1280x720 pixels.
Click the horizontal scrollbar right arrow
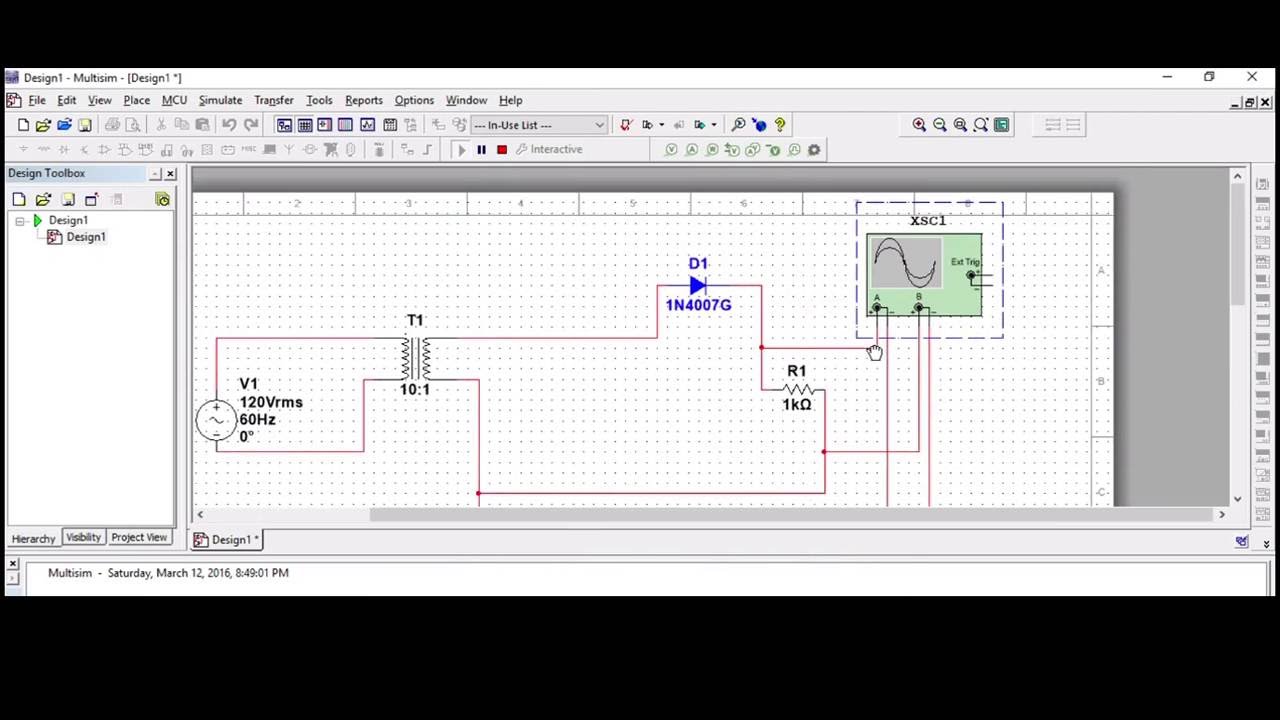point(1221,515)
